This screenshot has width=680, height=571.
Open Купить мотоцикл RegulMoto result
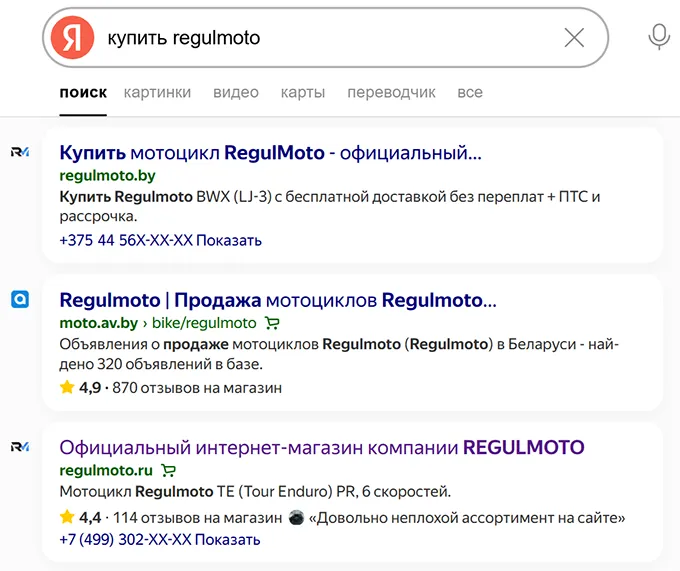(x=270, y=153)
